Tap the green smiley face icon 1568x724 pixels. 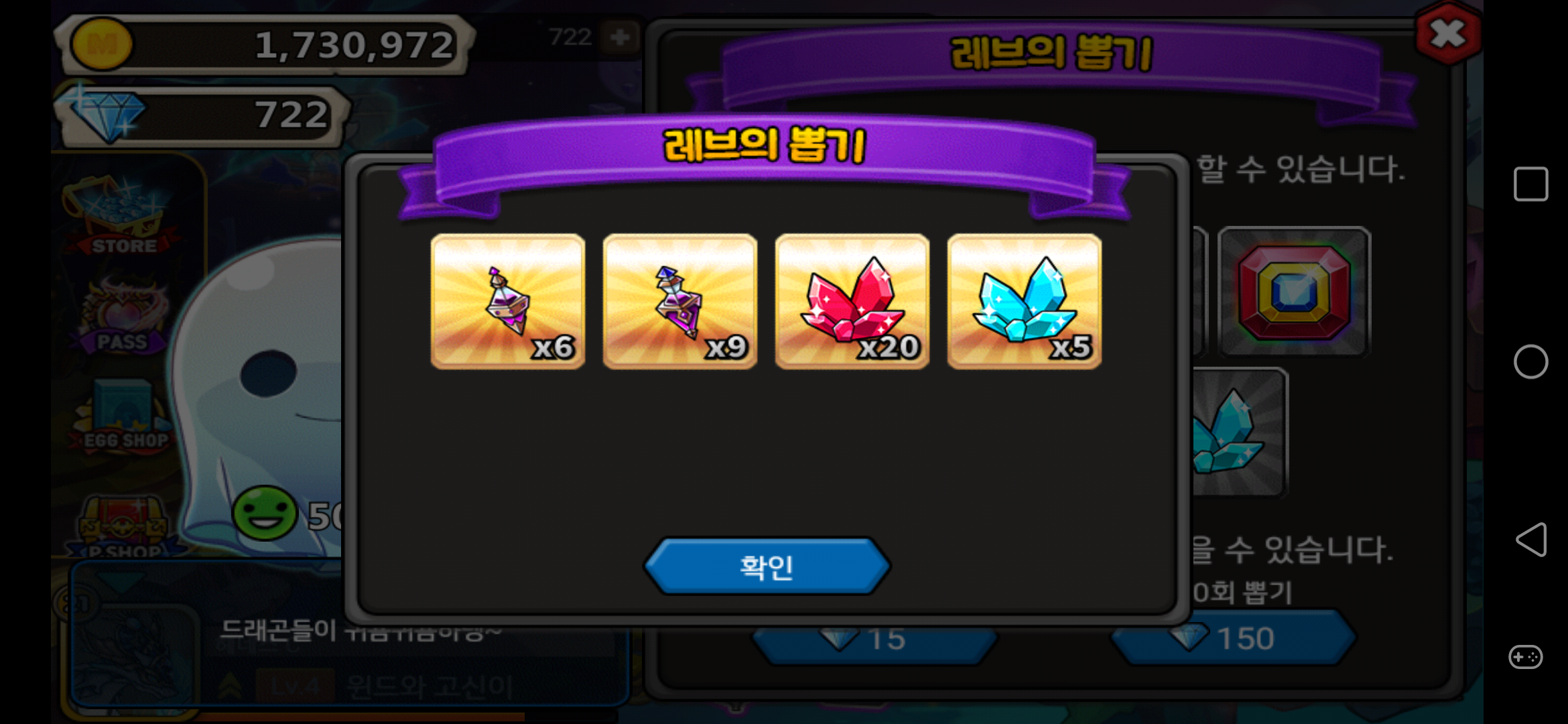(x=265, y=514)
